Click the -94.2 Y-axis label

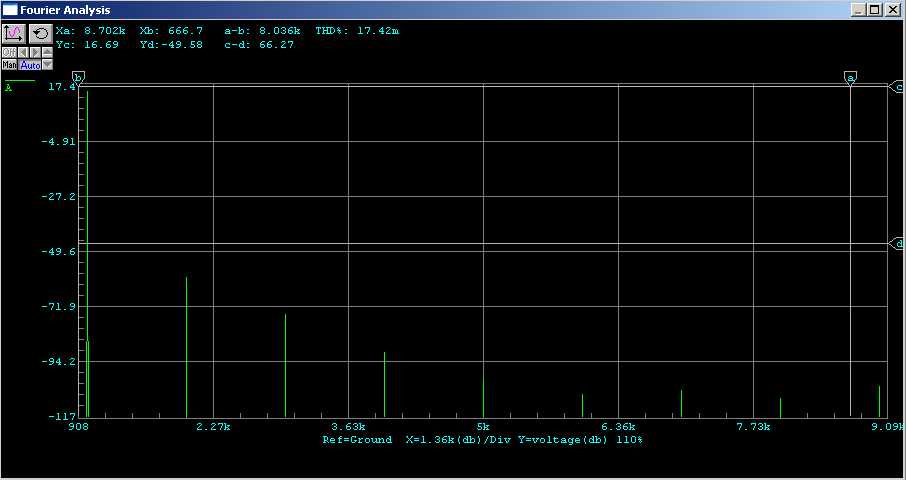point(58,362)
